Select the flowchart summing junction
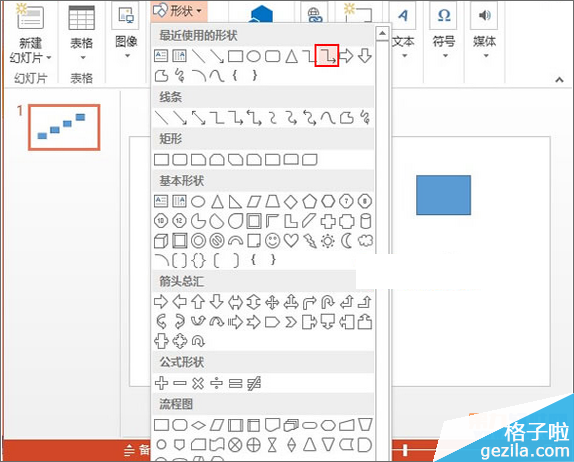This screenshot has width=574, height=462. pyautogui.click(x=235, y=445)
